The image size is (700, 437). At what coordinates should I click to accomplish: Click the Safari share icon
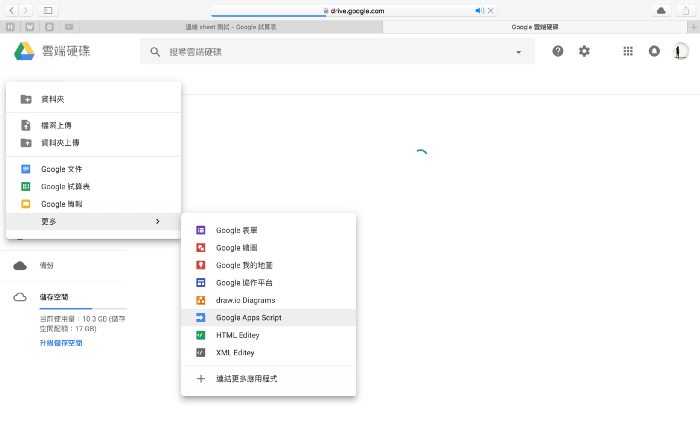pos(686,10)
